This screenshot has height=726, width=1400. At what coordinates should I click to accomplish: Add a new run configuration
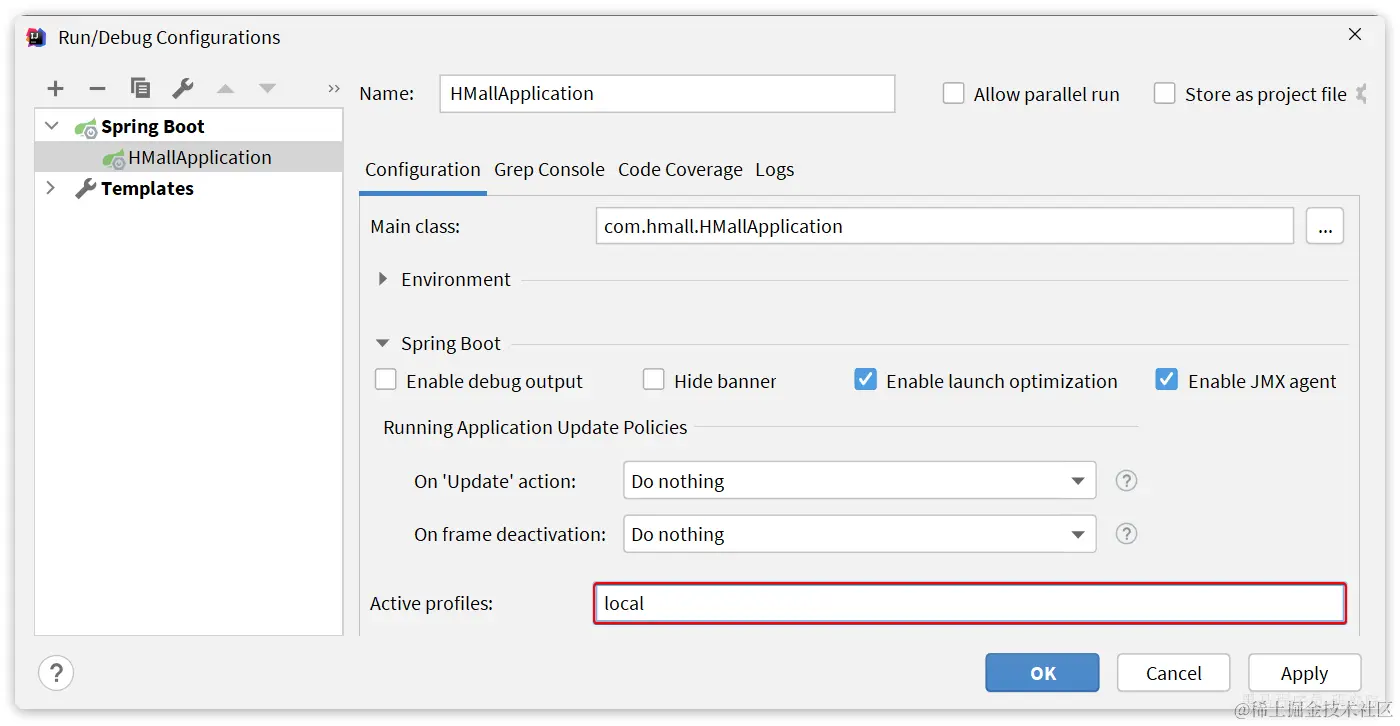click(x=55, y=89)
